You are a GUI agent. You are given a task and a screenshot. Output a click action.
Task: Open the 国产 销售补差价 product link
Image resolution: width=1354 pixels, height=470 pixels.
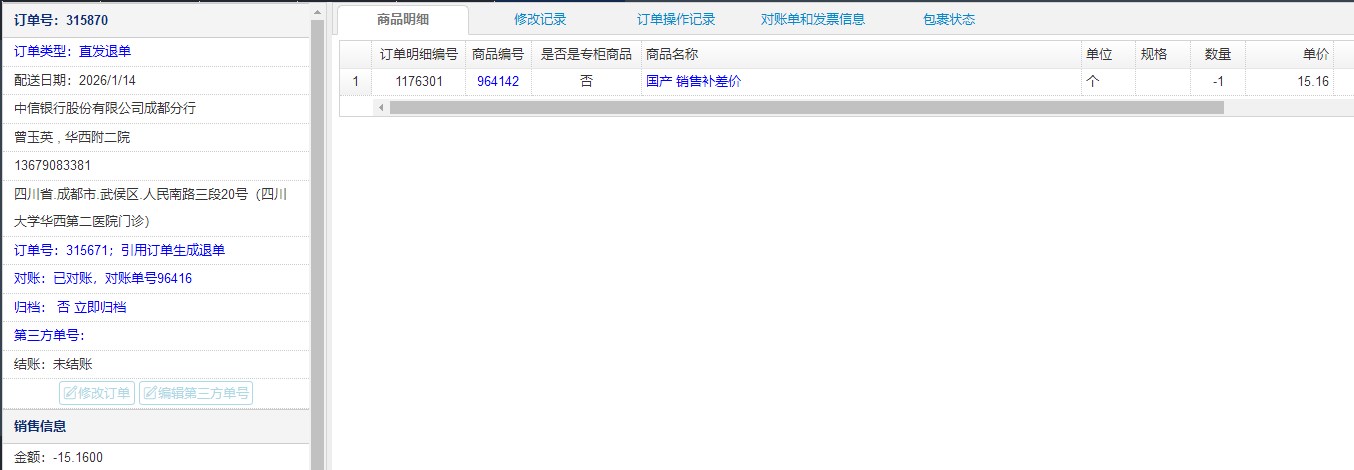click(693, 82)
